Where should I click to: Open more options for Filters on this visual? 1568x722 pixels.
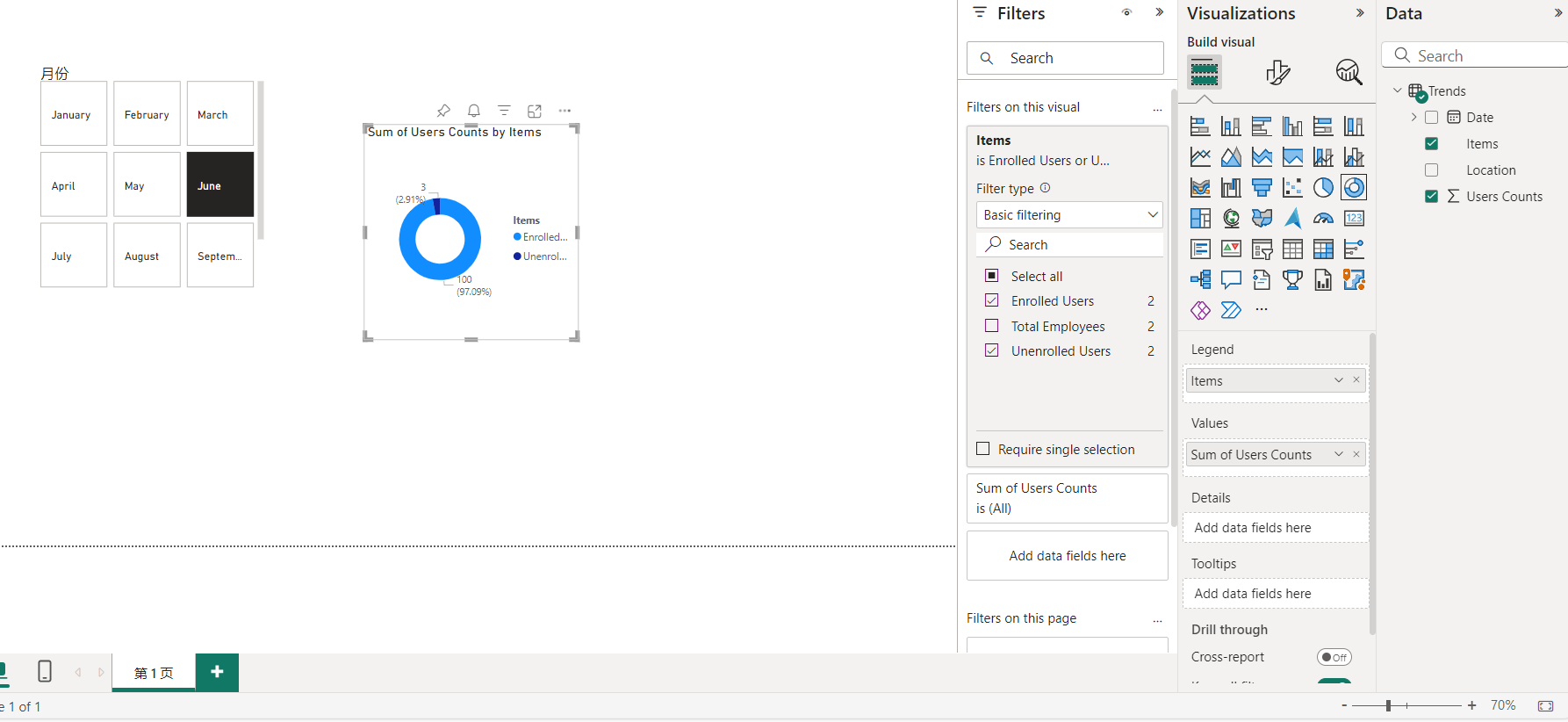(1158, 108)
